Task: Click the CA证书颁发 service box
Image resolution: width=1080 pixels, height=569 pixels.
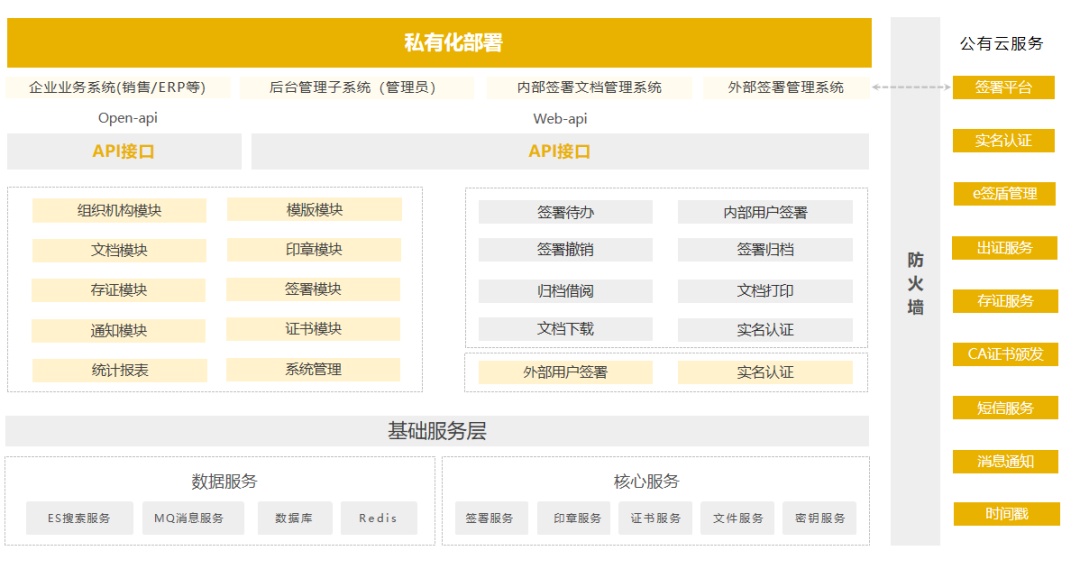Action: click(x=1005, y=354)
